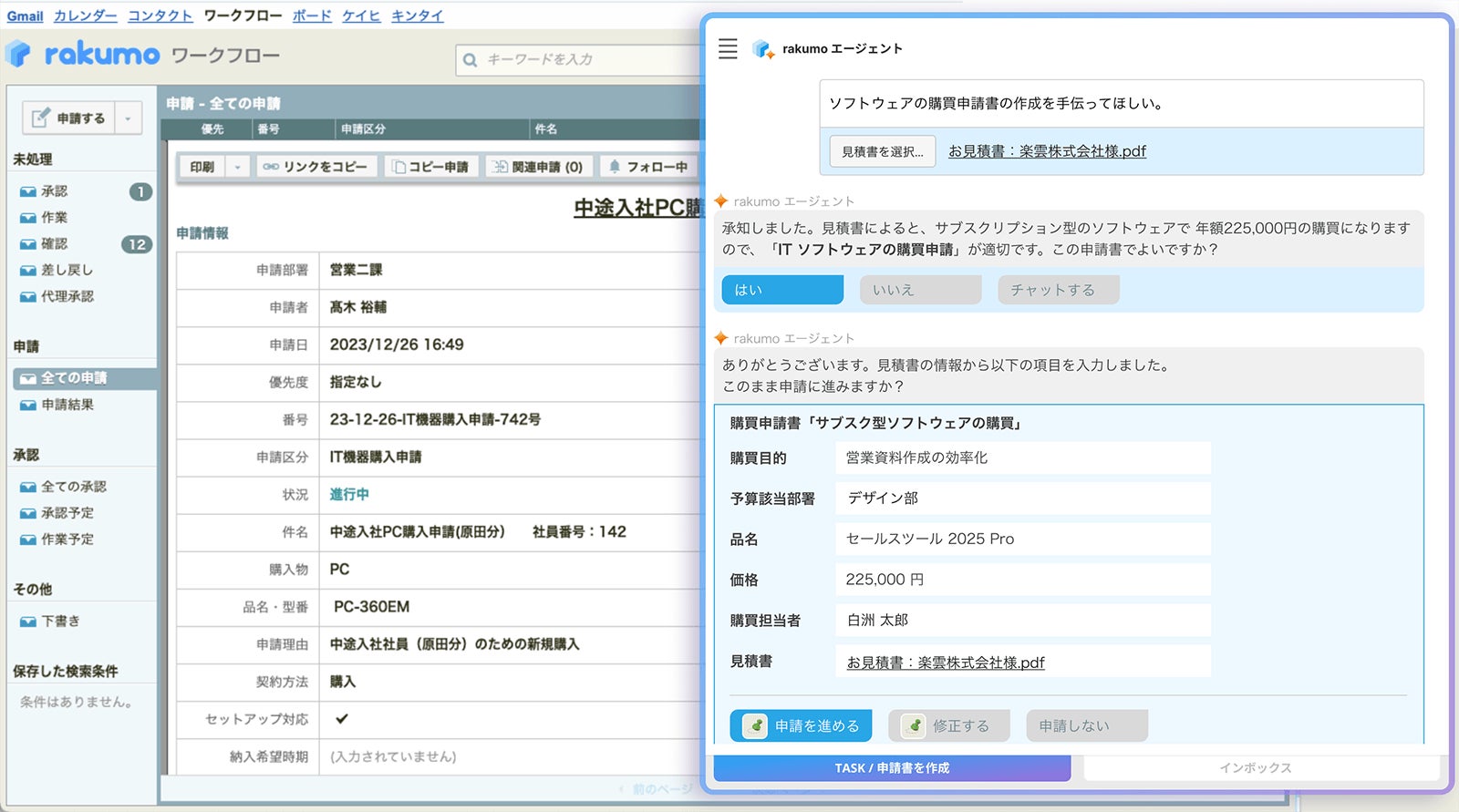
Task: Open the カレンダー menu link
Action: (x=86, y=15)
